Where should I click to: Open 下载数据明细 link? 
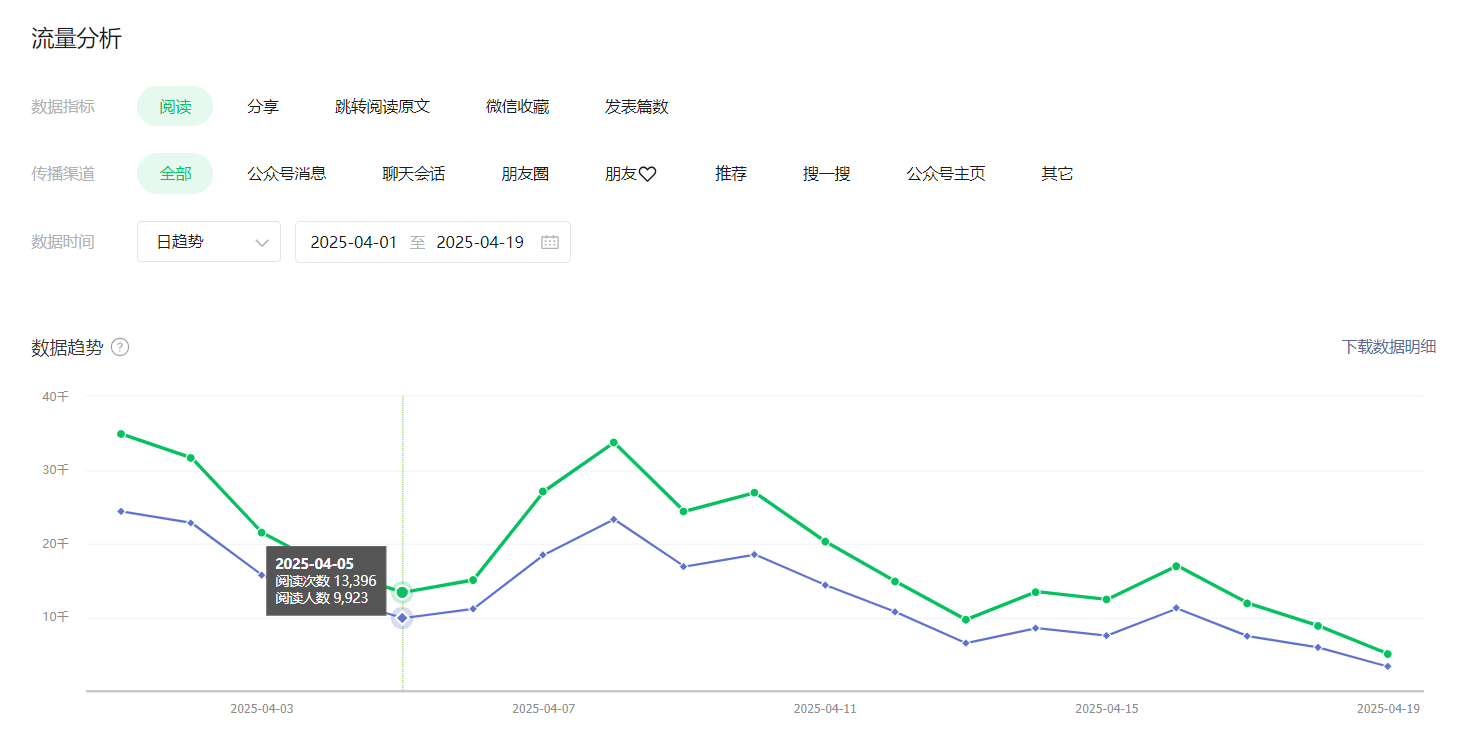(x=1389, y=347)
